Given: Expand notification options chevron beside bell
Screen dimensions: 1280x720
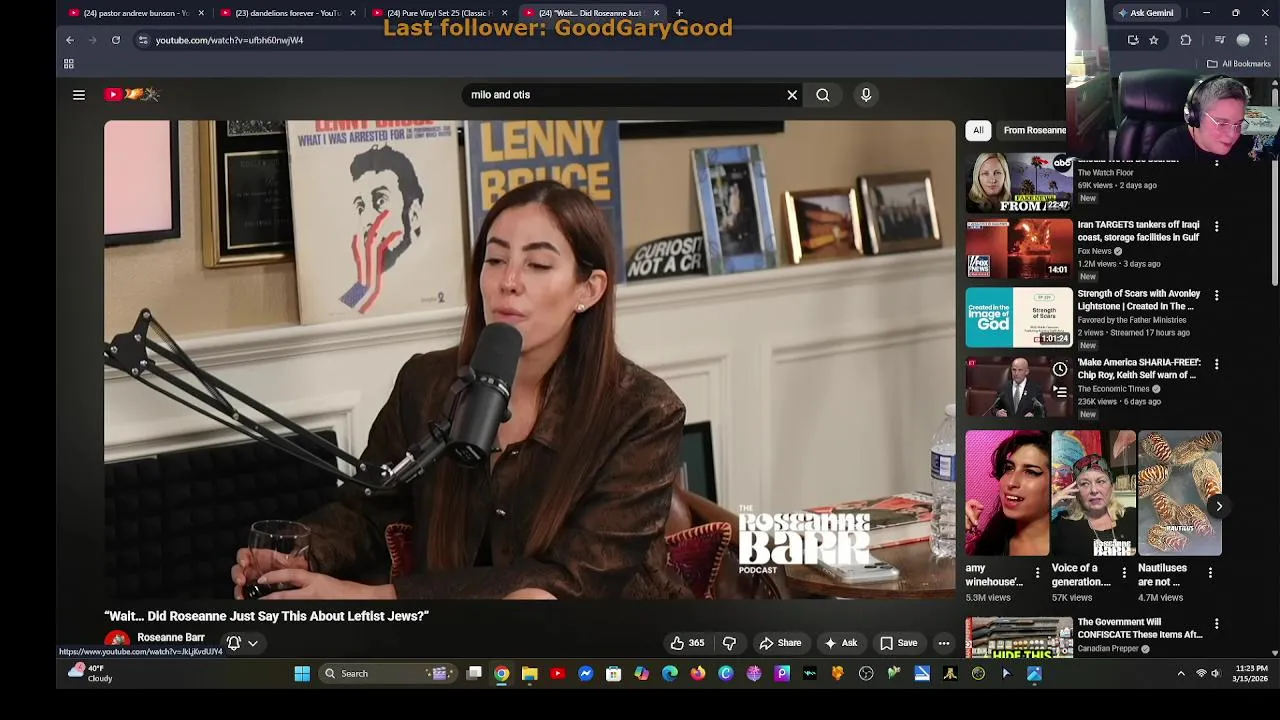Looking at the screenshot, I should click(x=253, y=644).
